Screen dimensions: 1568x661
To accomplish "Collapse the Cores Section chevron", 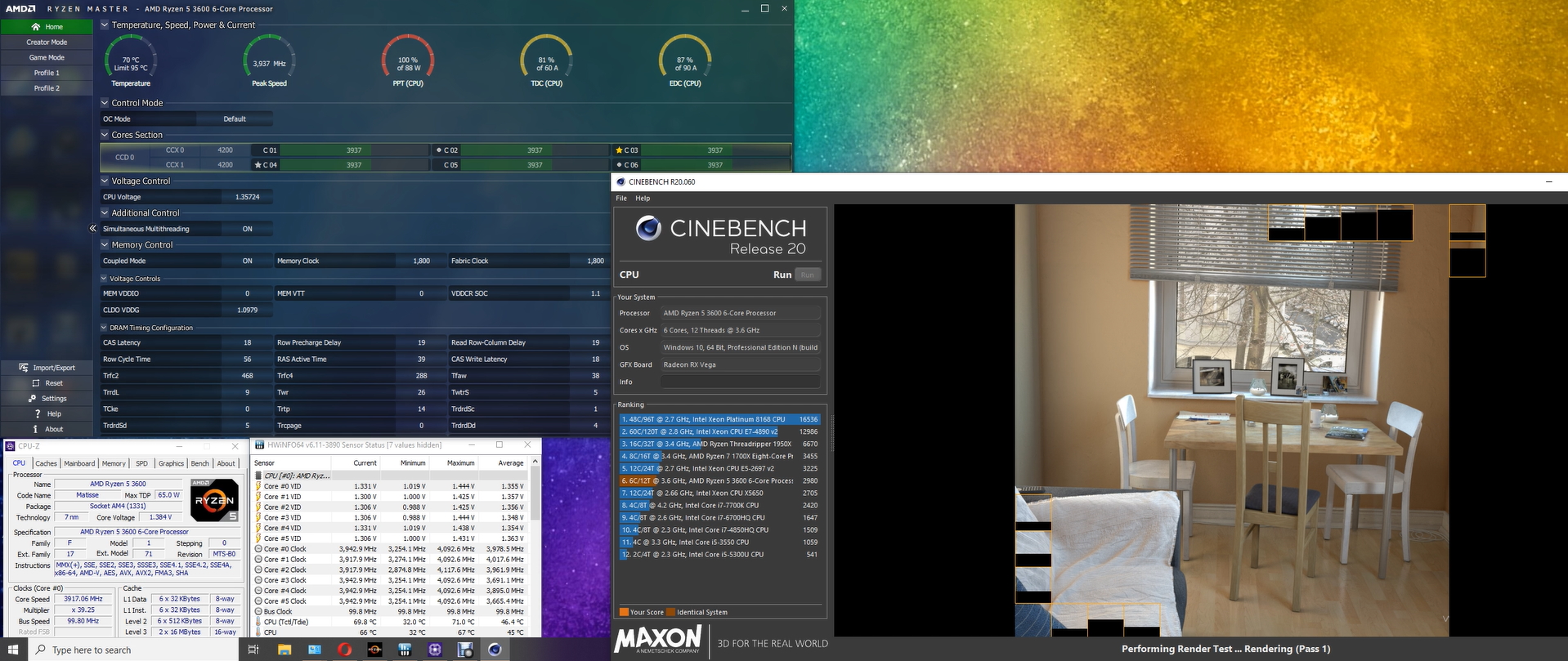I will click(105, 135).
